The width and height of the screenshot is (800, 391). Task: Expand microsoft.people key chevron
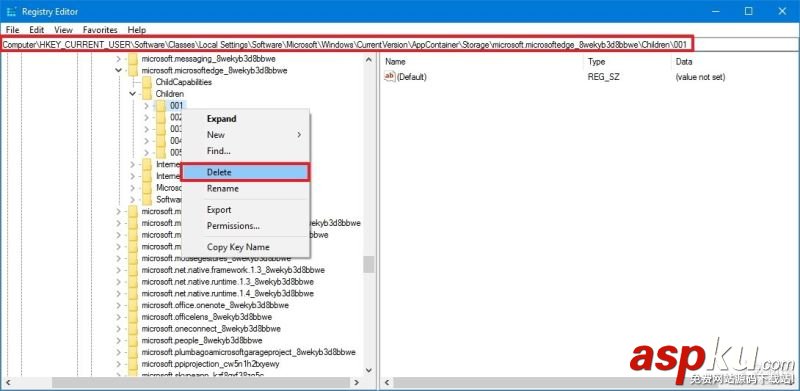pos(119,340)
